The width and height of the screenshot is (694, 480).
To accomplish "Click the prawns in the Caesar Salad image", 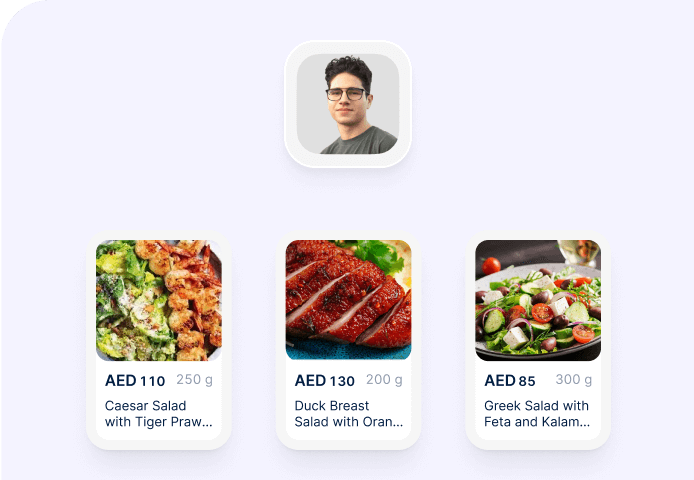I will click(x=193, y=297).
